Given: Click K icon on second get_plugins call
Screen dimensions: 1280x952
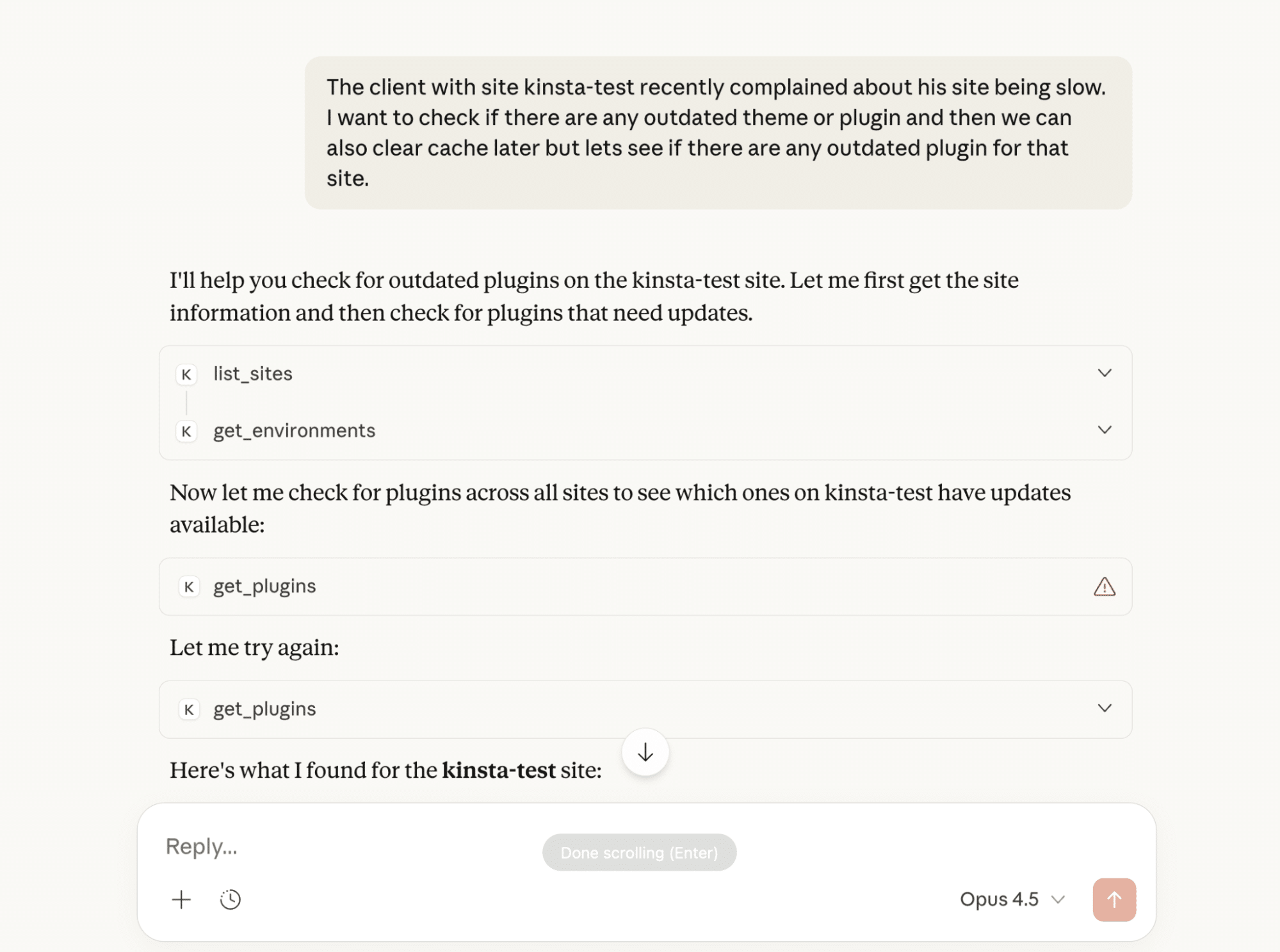Looking at the screenshot, I should point(189,709).
